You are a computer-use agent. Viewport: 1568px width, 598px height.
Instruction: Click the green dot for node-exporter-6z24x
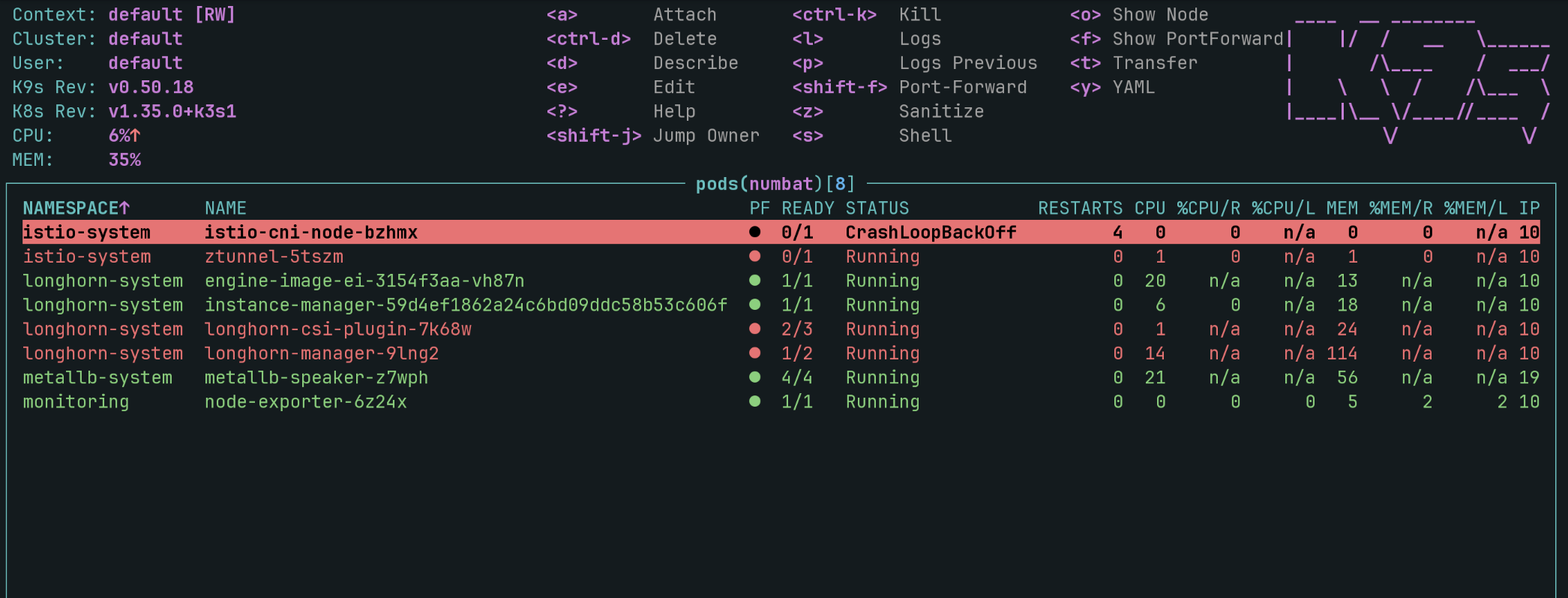pyautogui.click(x=755, y=401)
